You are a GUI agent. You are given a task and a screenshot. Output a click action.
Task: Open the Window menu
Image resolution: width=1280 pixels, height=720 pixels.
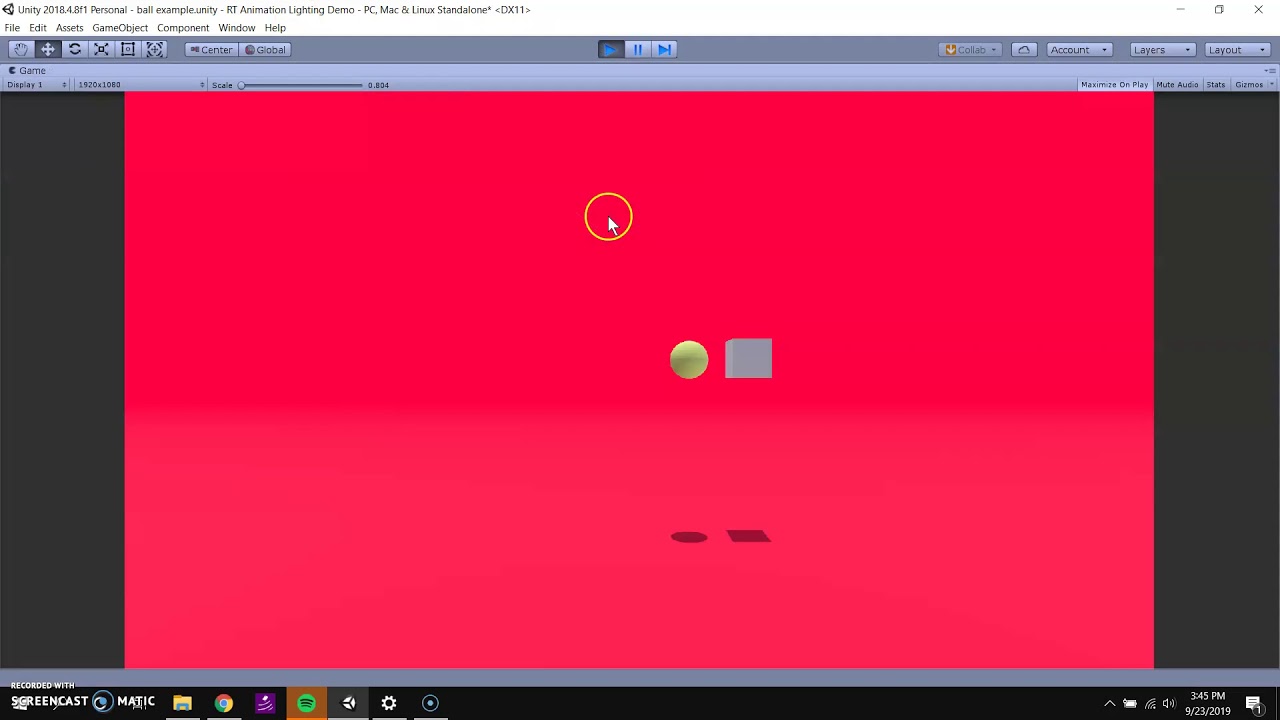pos(237,28)
